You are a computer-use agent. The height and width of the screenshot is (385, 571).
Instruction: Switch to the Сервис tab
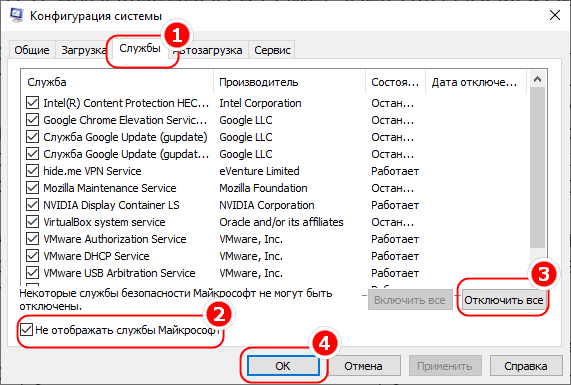[x=272, y=50]
